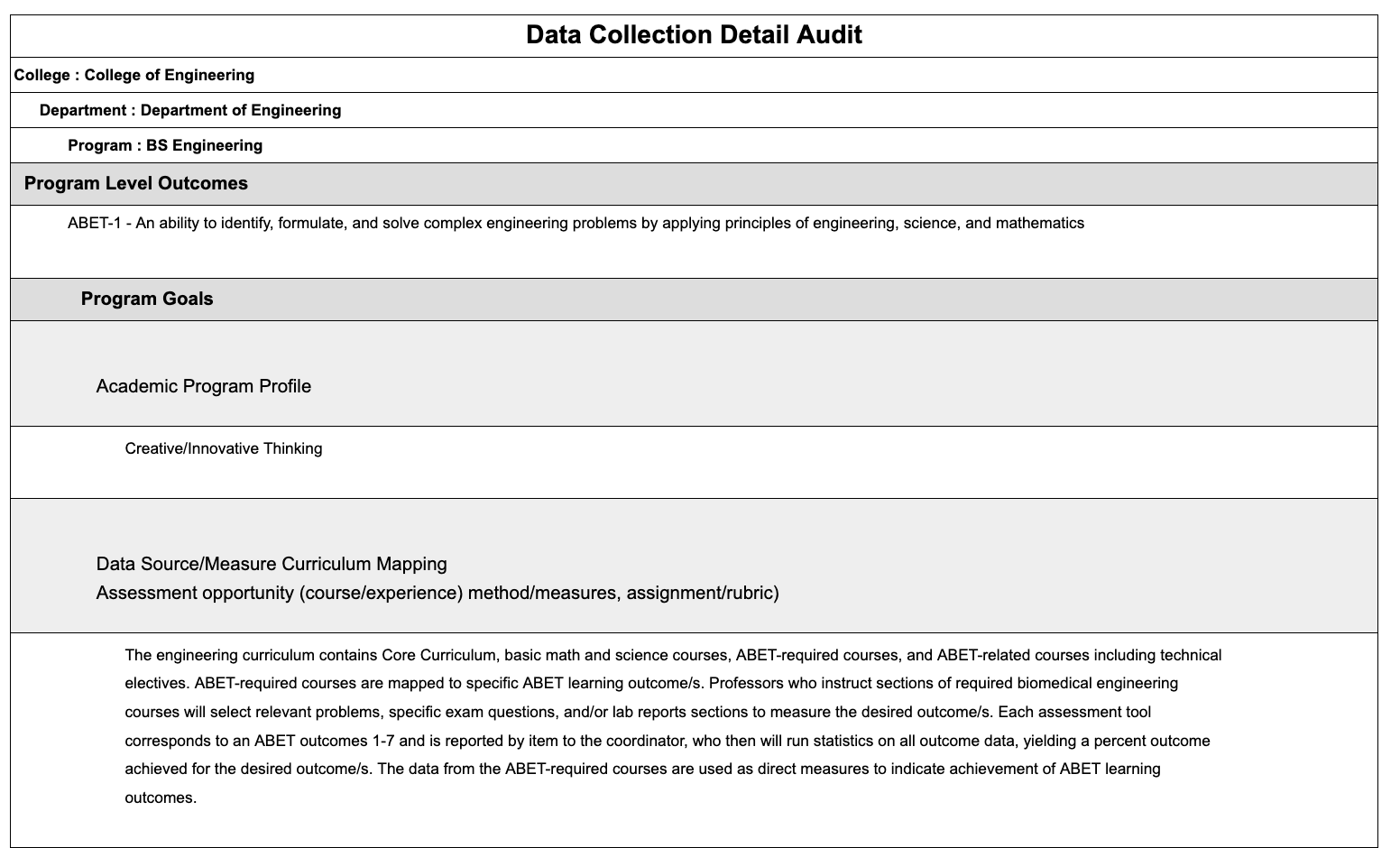Screen dimensions: 1400x848
Task: Select the Data Source/Measure Curriculum Mapping heading
Action: pos(272,564)
